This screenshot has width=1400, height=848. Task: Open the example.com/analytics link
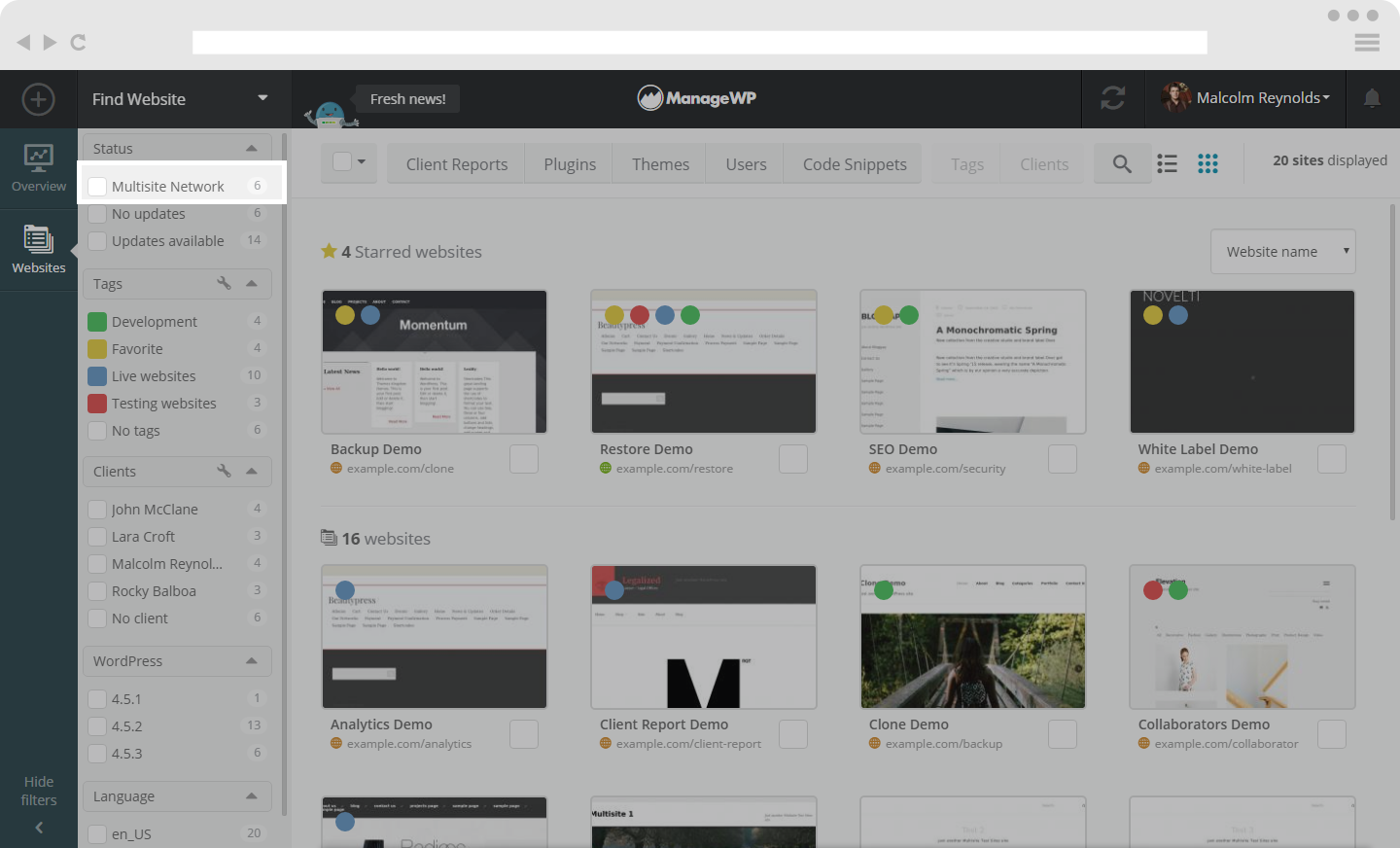[408, 744]
